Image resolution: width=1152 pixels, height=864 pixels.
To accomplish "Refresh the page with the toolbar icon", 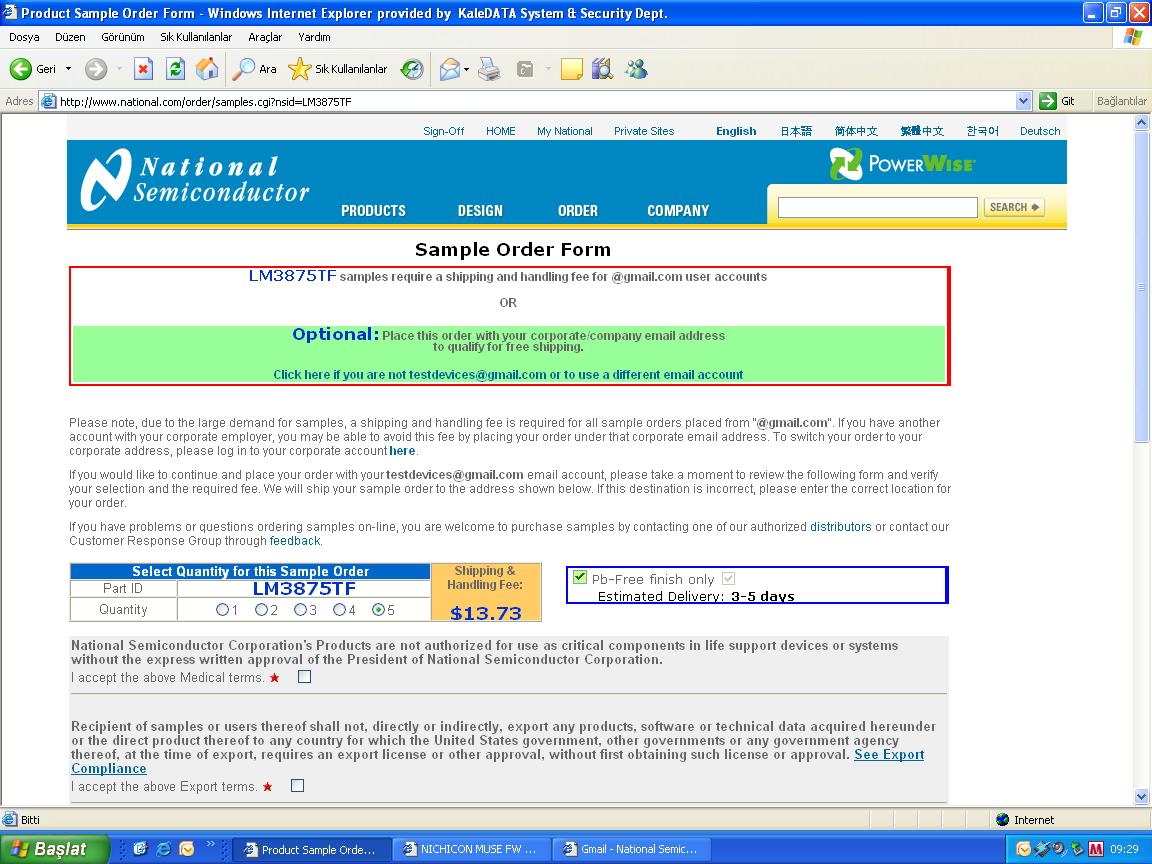I will (175, 69).
